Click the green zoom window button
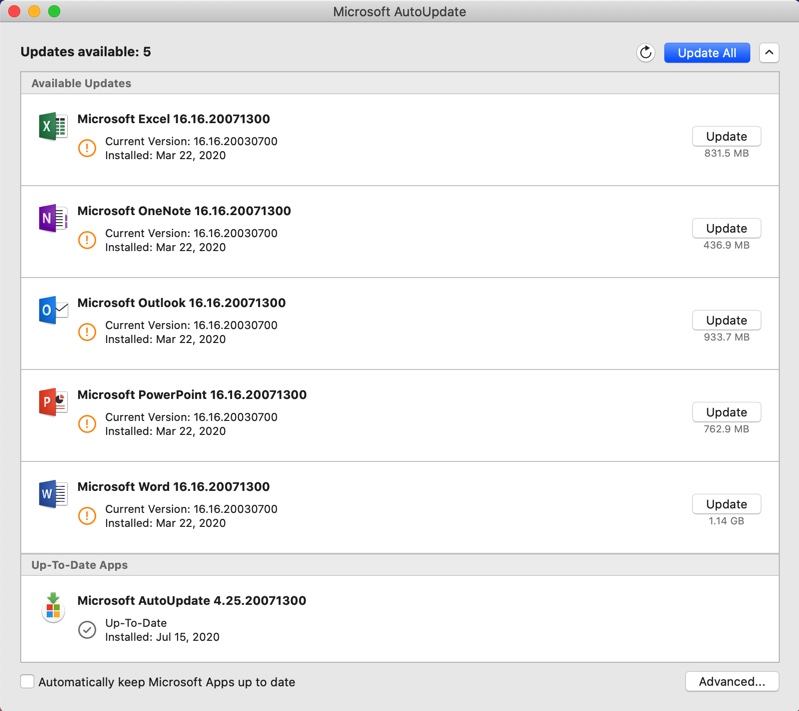The height and width of the screenshot is (711, 799). point(54,11)
